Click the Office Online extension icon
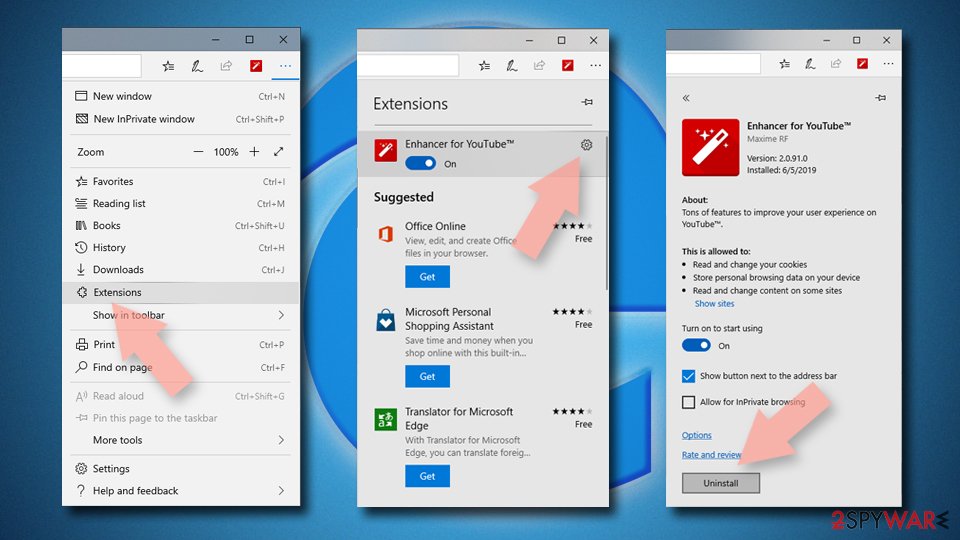The height and width of the screenshot is (540, 960). coord(385,234)
